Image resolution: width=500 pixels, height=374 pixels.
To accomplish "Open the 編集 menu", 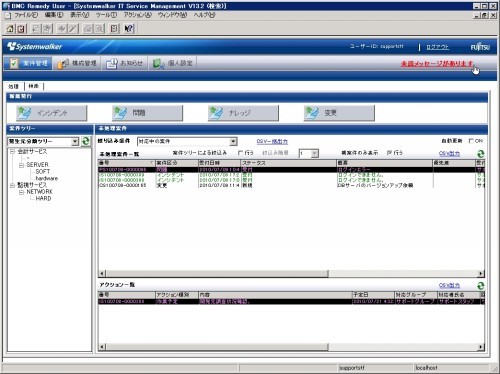I will point(54,15).
